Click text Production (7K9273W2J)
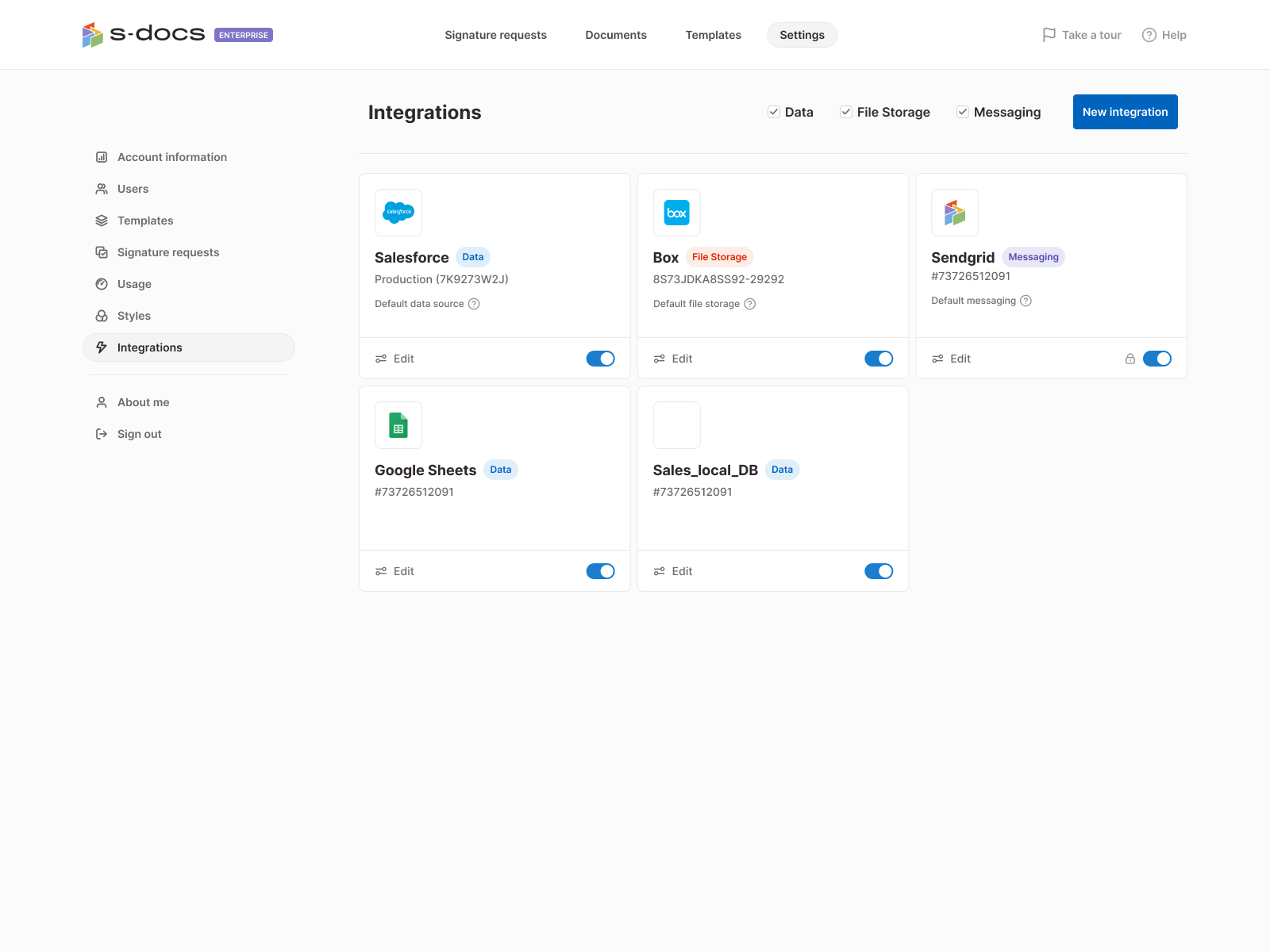The width and height of the screenshot is (1270, 952). click(441, 279)
